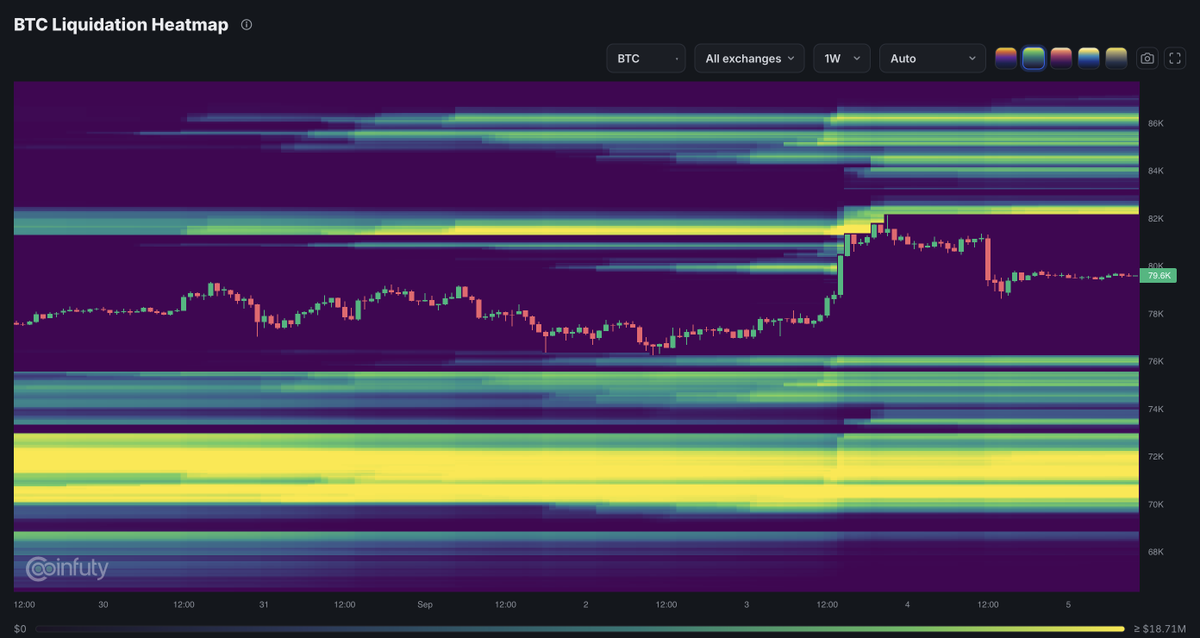The width and height of the screenshot is (1200, 638).
Task: Click the 31 date label on time axis
Action: point(264,605)
